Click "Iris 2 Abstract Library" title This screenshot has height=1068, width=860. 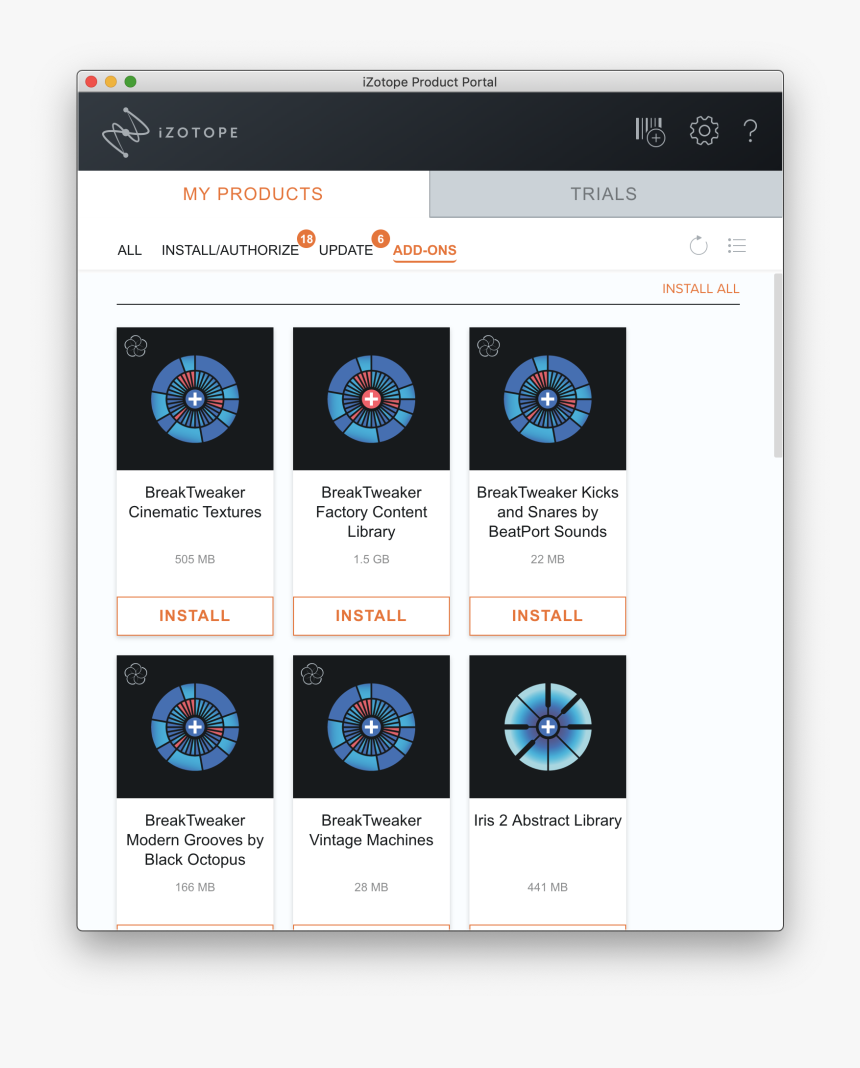tap(547, 820)
